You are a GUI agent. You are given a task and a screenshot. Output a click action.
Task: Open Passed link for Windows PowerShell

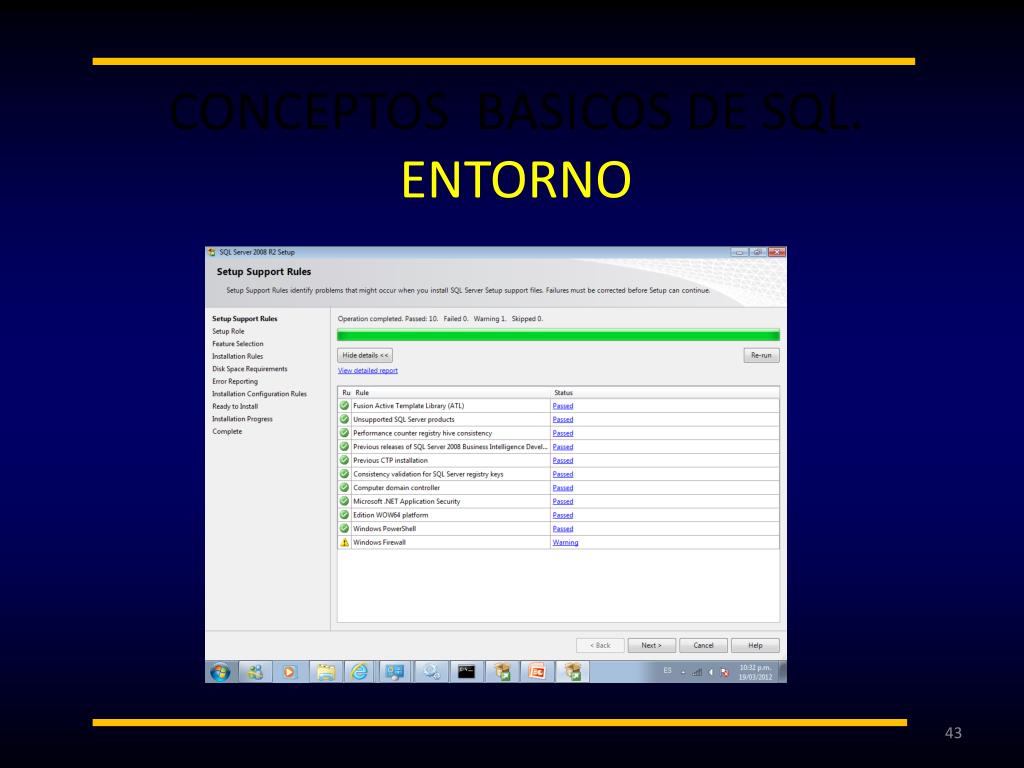coord(562,529)
